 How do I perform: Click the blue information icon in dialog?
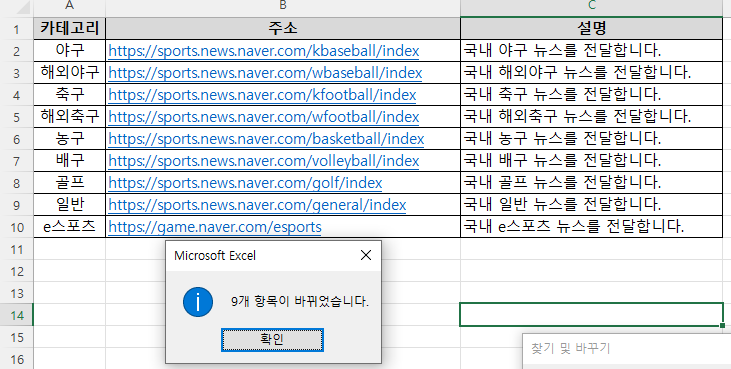pos(198,302)
